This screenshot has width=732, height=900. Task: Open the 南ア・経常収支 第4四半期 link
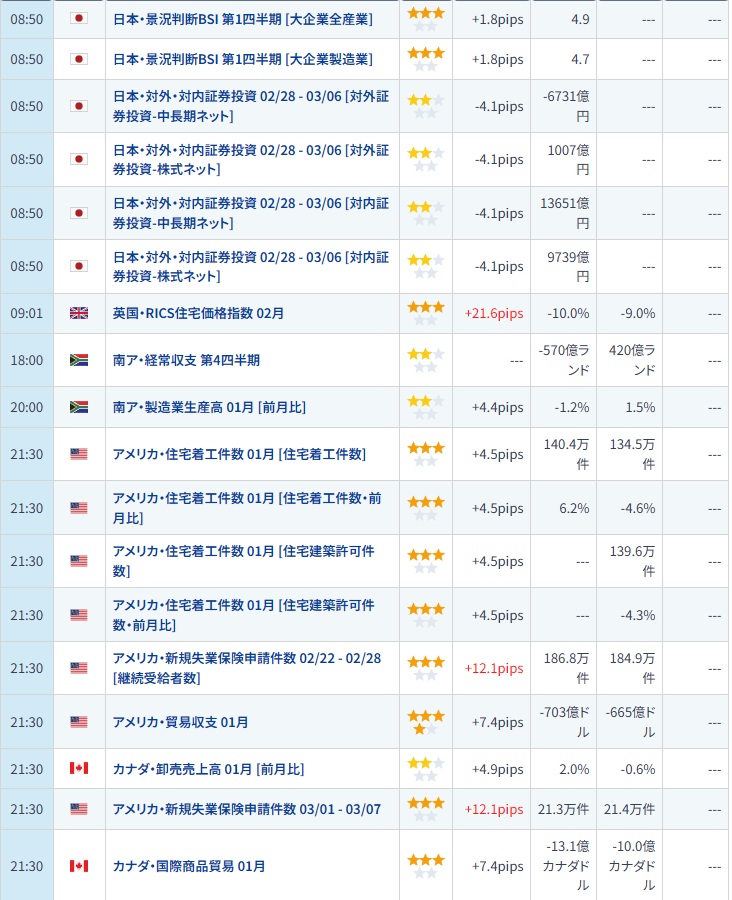186,360
